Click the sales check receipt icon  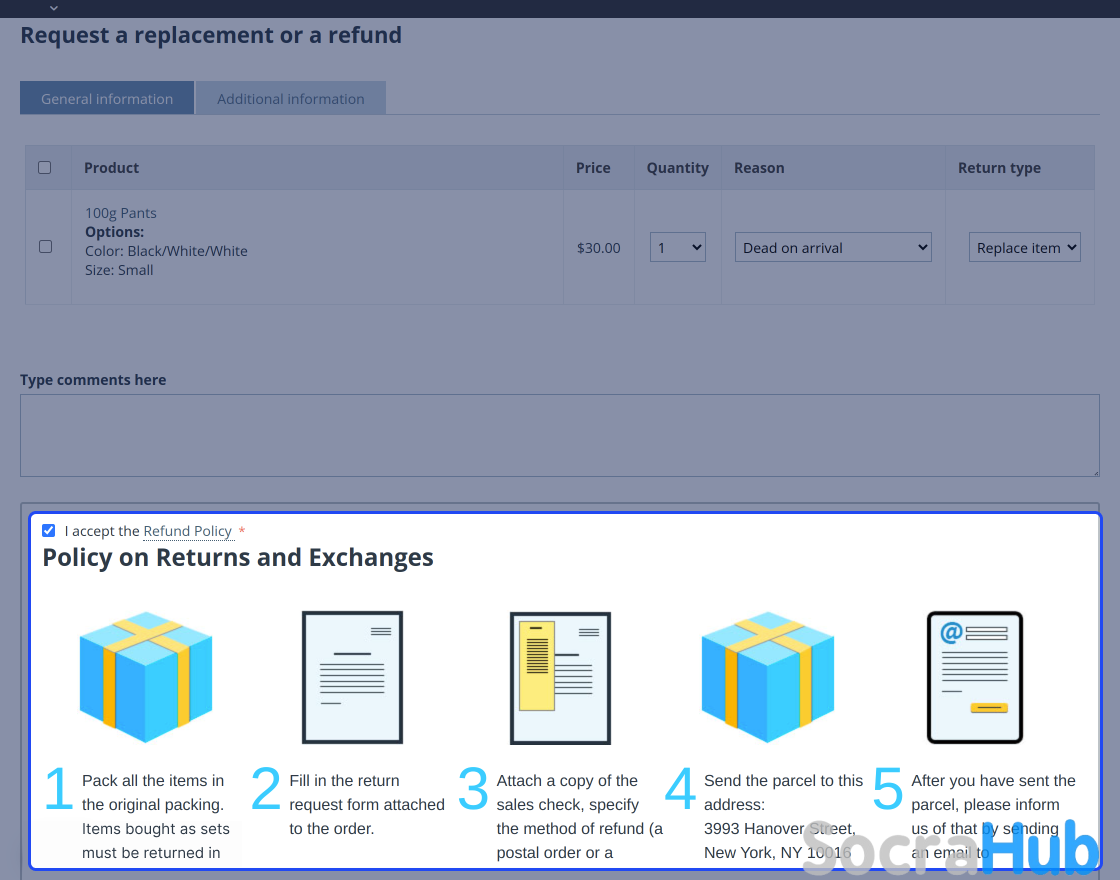[x=560, y=677]
